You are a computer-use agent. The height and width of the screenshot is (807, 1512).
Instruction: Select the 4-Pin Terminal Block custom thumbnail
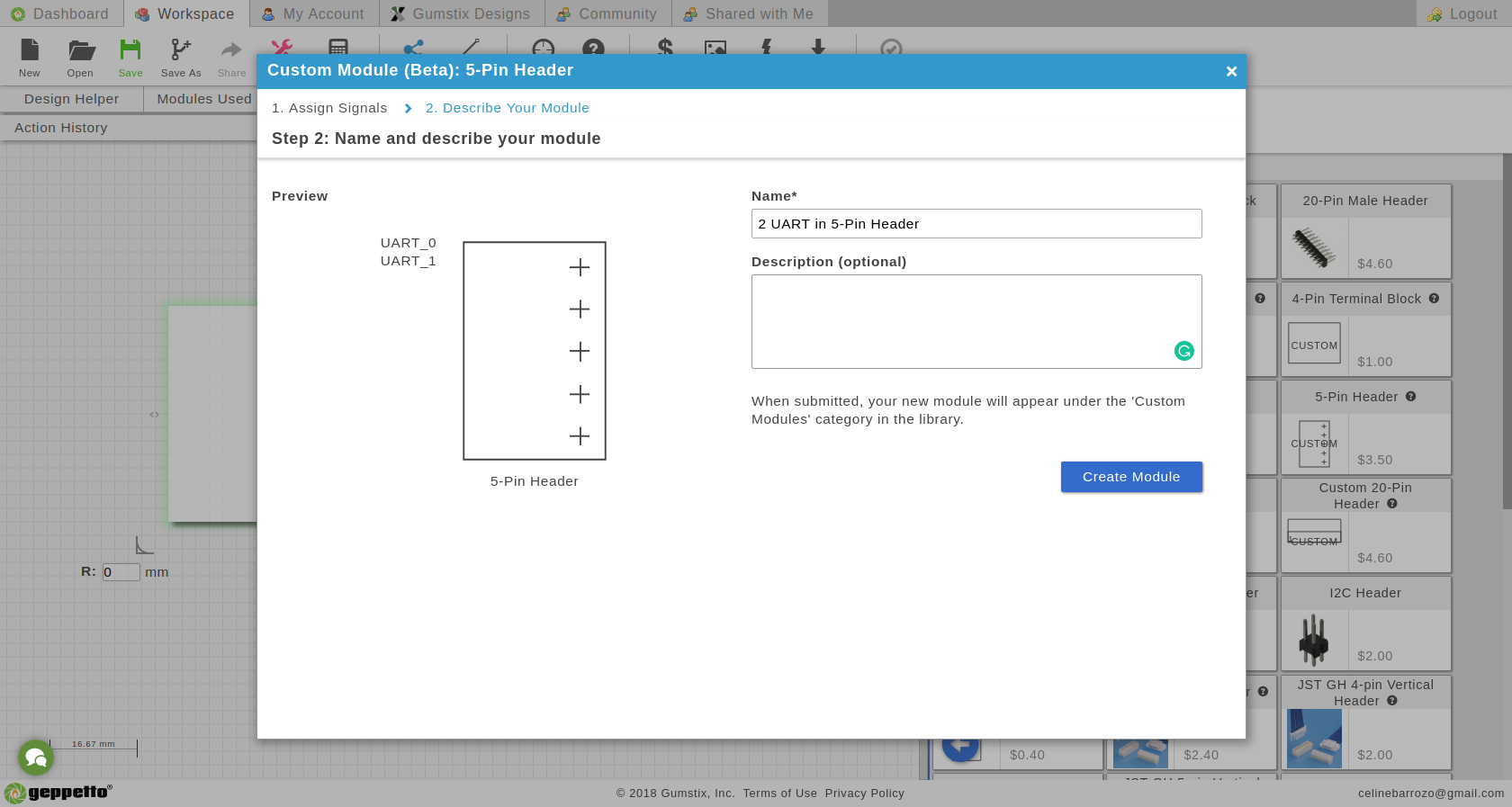[x=1314, y=344]
